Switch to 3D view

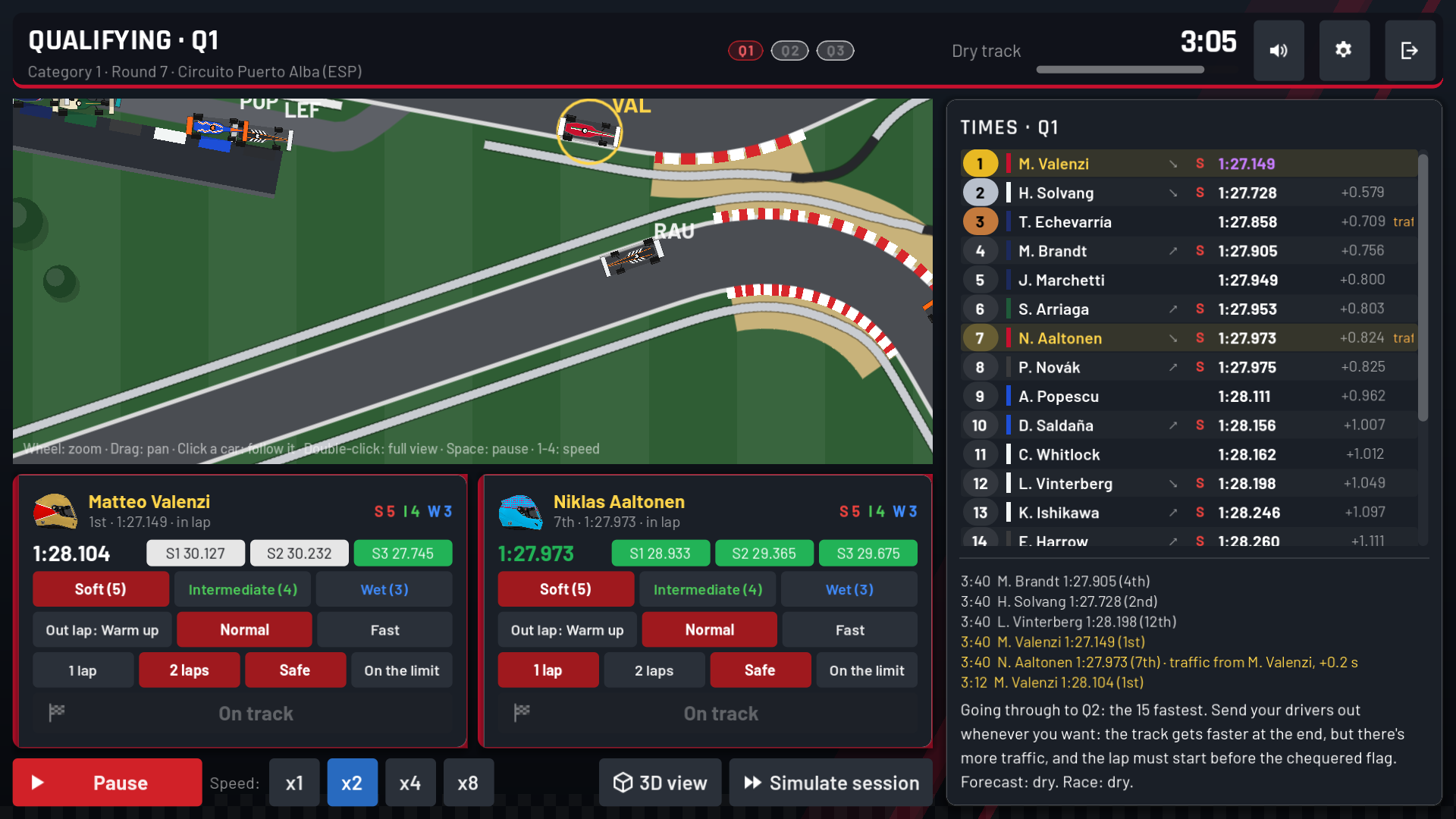pos(660,783)
